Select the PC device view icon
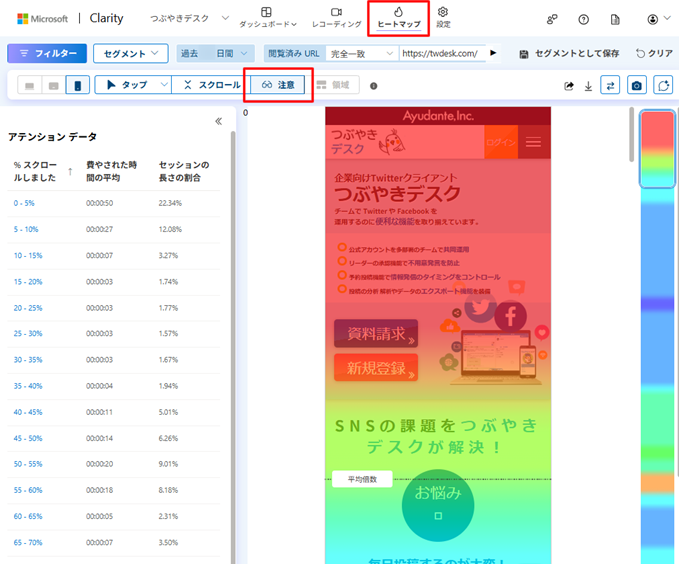Screen dimensions: 679x564 coord(29,85)
